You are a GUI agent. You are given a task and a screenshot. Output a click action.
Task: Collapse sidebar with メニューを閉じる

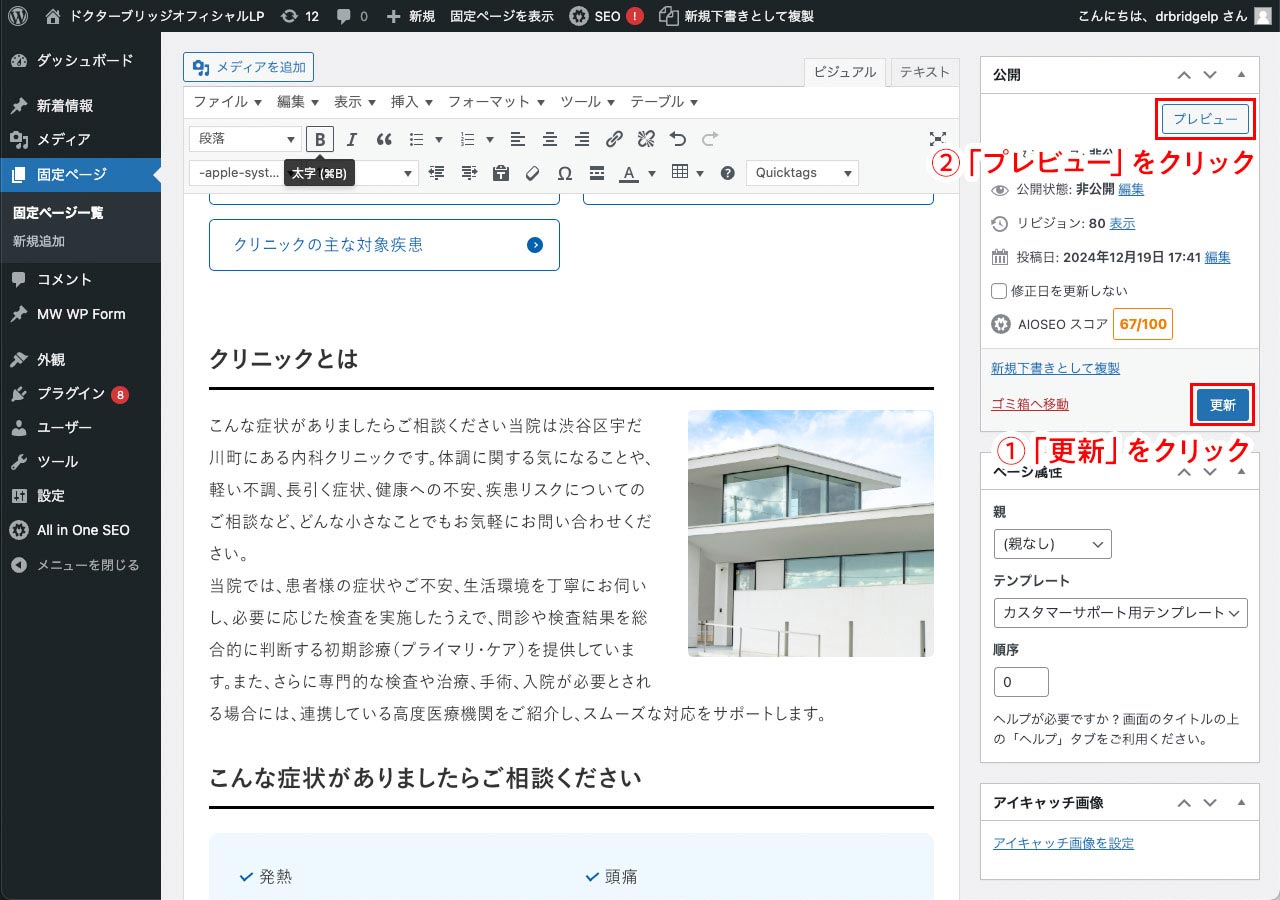pos(80,565)
